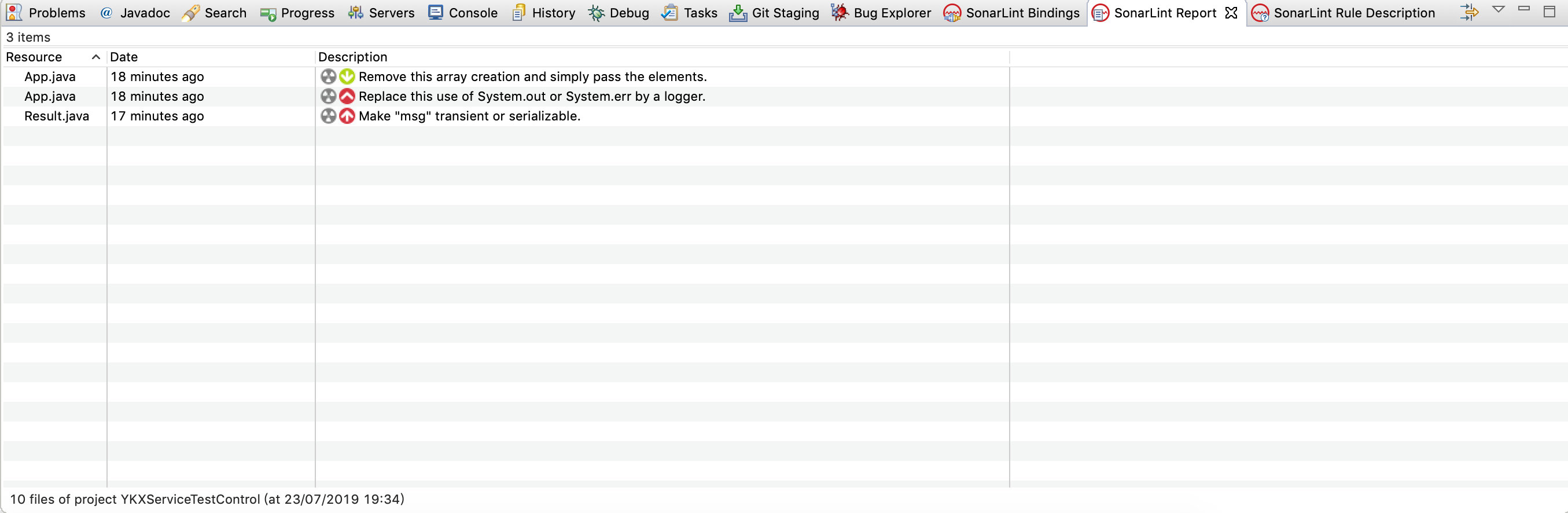Click the Progress tab icon
1568x513 pixels.
[x=268, y=13]
